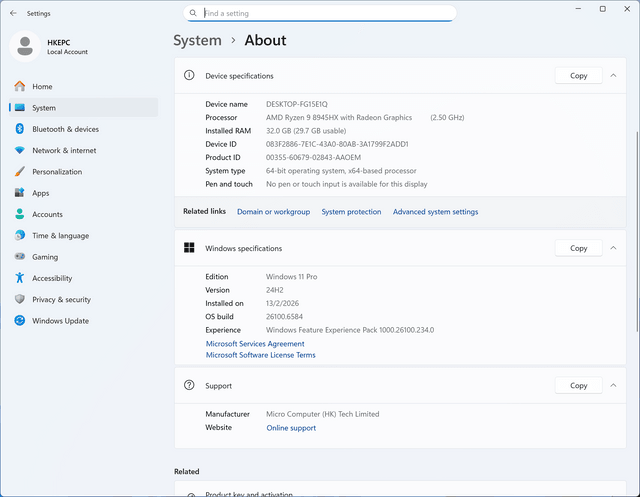This screenshot has width=640, height=497.
Task: Click the Installed RAM value 32.0 GB
Action: click(x=306, y=131)
